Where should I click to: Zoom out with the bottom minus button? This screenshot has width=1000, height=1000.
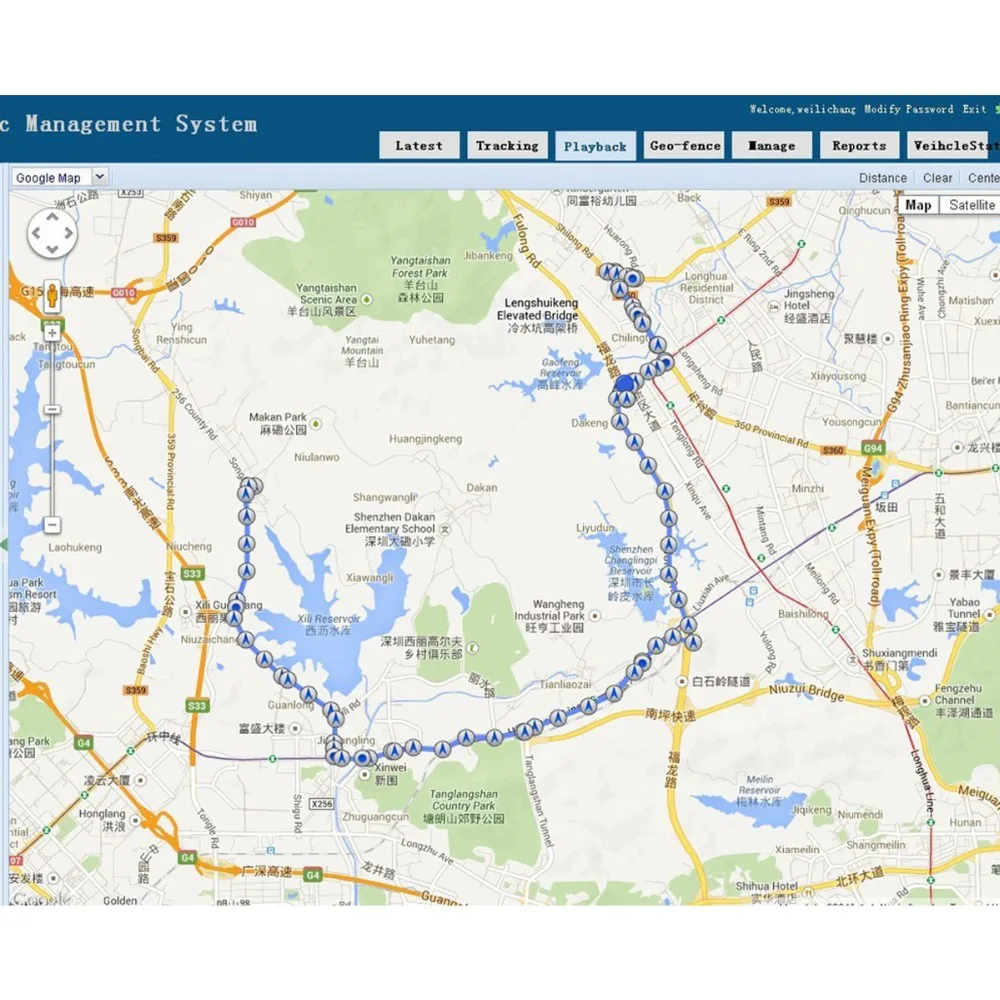pos(52,525)
